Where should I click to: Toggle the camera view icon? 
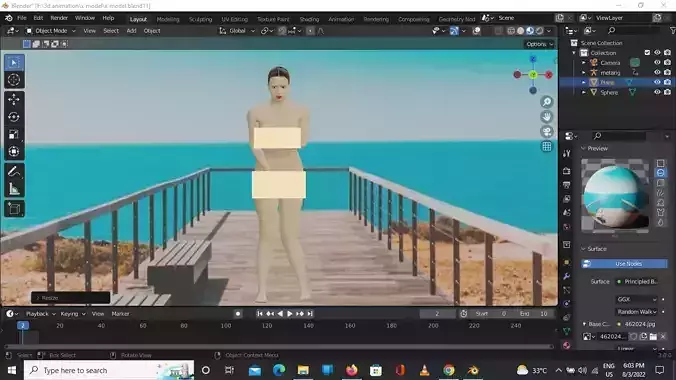547,132
